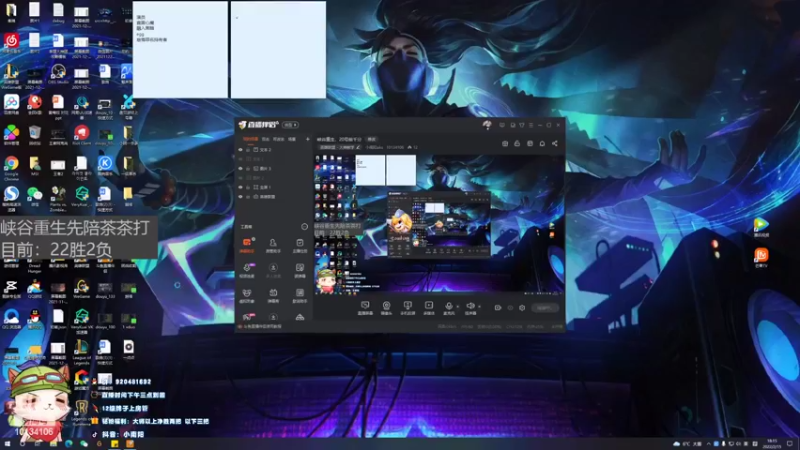Select second scene tab

[x=266, y=139]
